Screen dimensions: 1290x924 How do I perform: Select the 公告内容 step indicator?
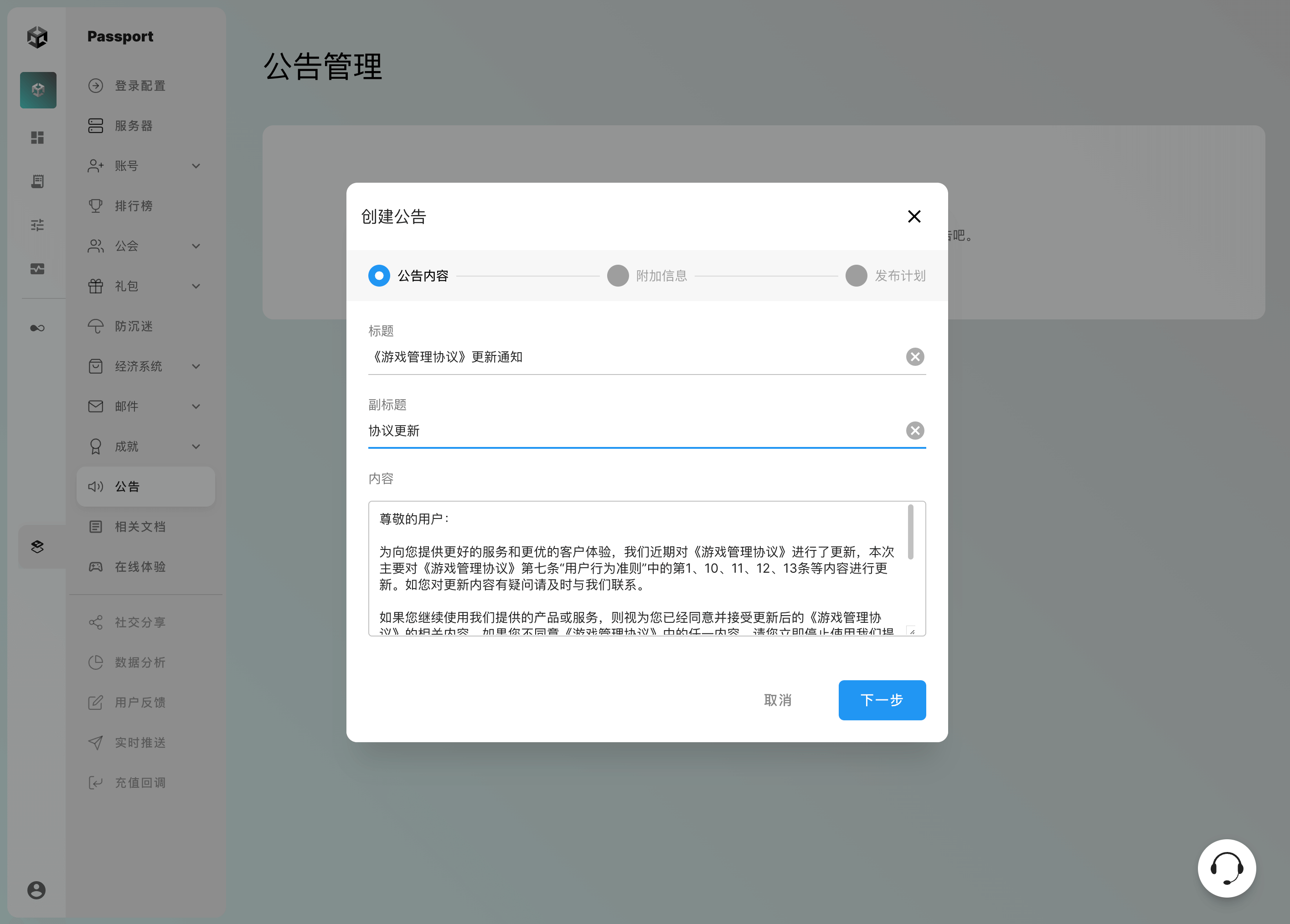coord(379,276)
